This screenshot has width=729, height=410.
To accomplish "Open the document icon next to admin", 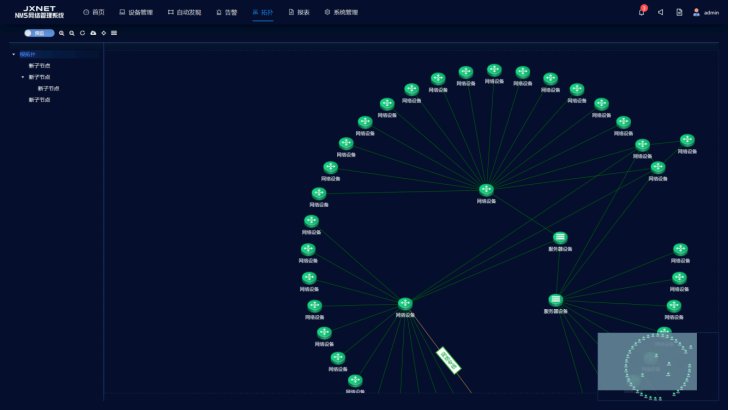I will (x=679, y=12).
